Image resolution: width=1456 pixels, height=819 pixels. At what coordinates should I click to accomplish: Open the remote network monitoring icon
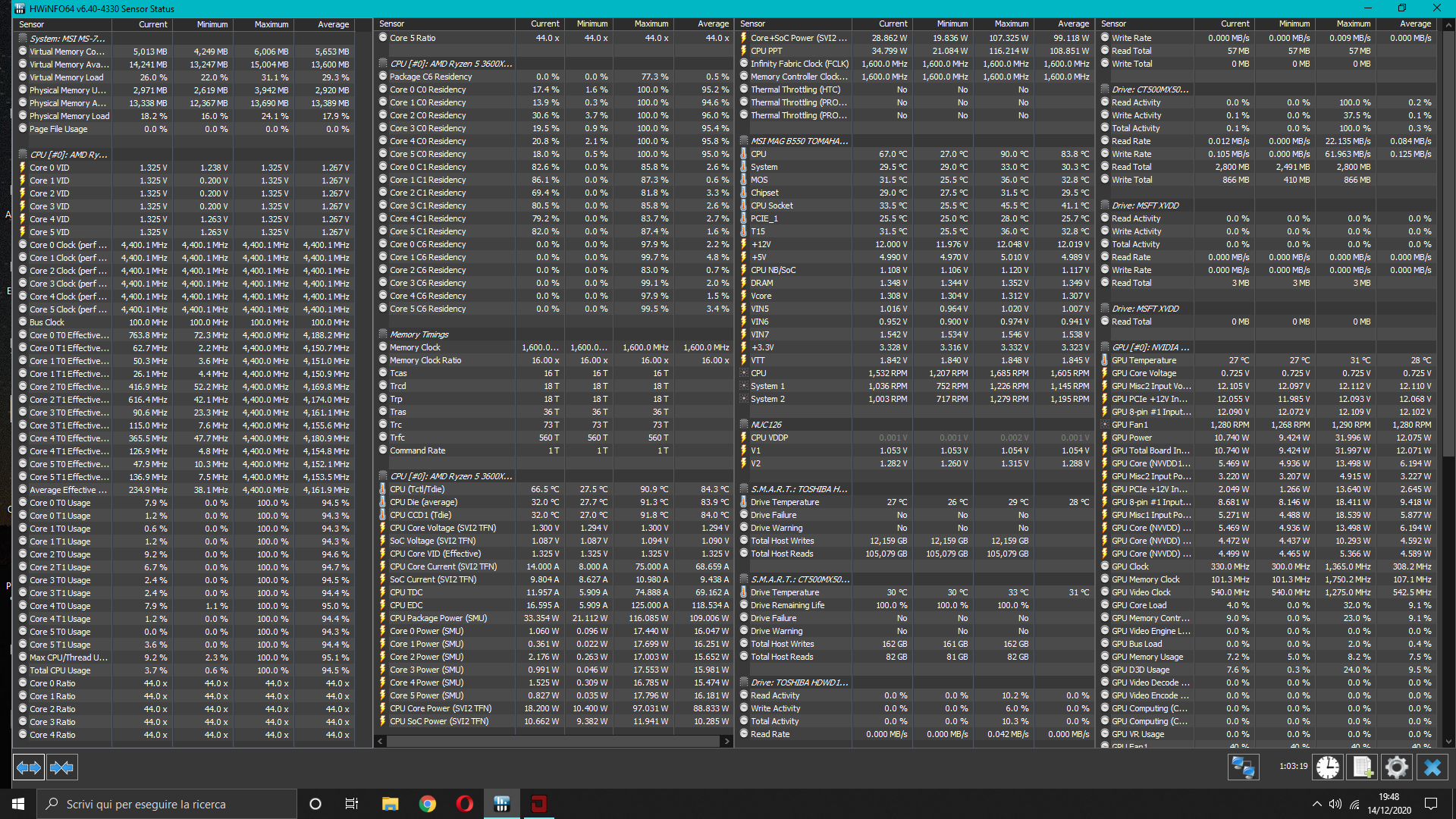coord(1243,767)
